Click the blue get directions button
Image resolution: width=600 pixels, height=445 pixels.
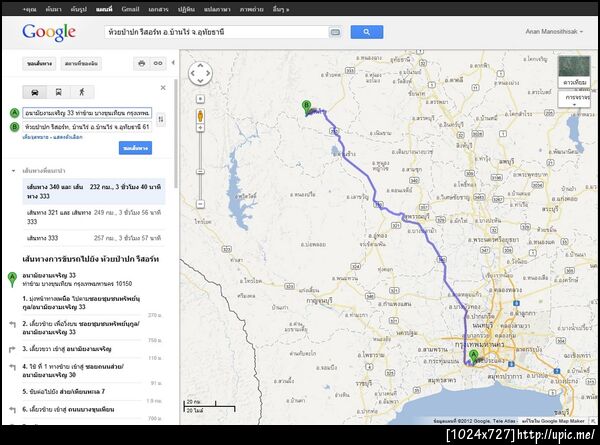pos(135,148)
